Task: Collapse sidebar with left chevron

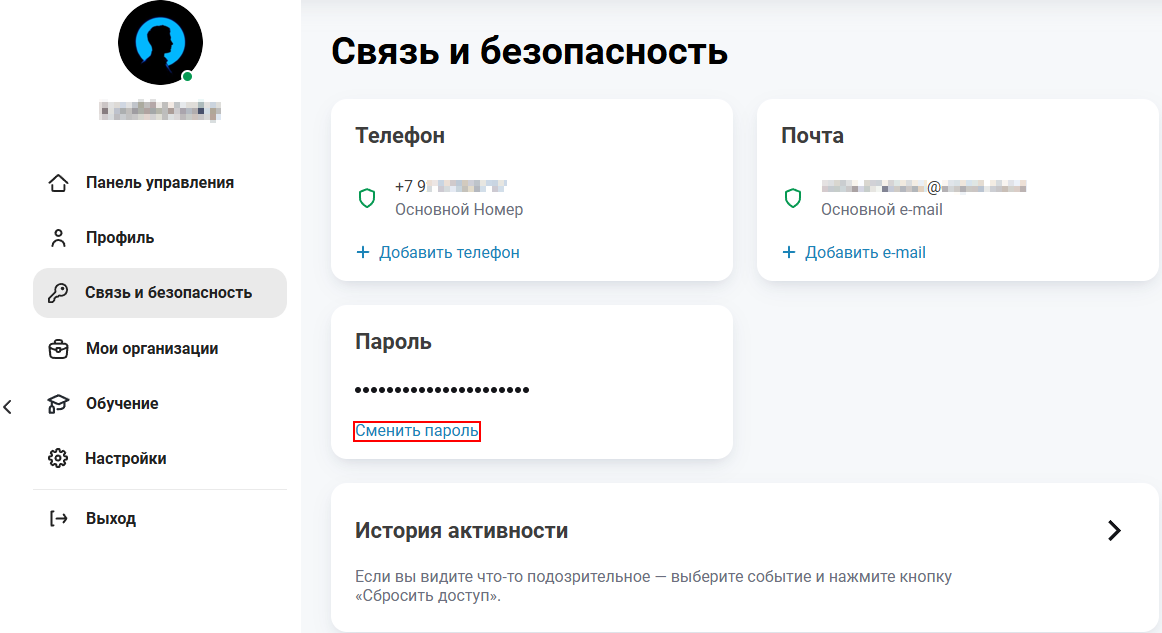Action: pyautogui.click(x=7, y=406)
